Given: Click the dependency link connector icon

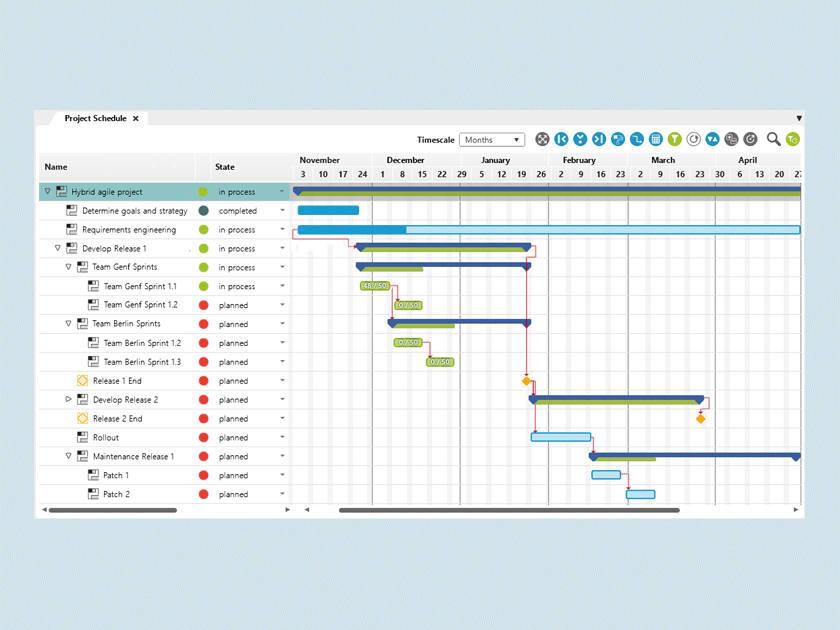Looking at the screenshot, I should (x=636, y=140).
